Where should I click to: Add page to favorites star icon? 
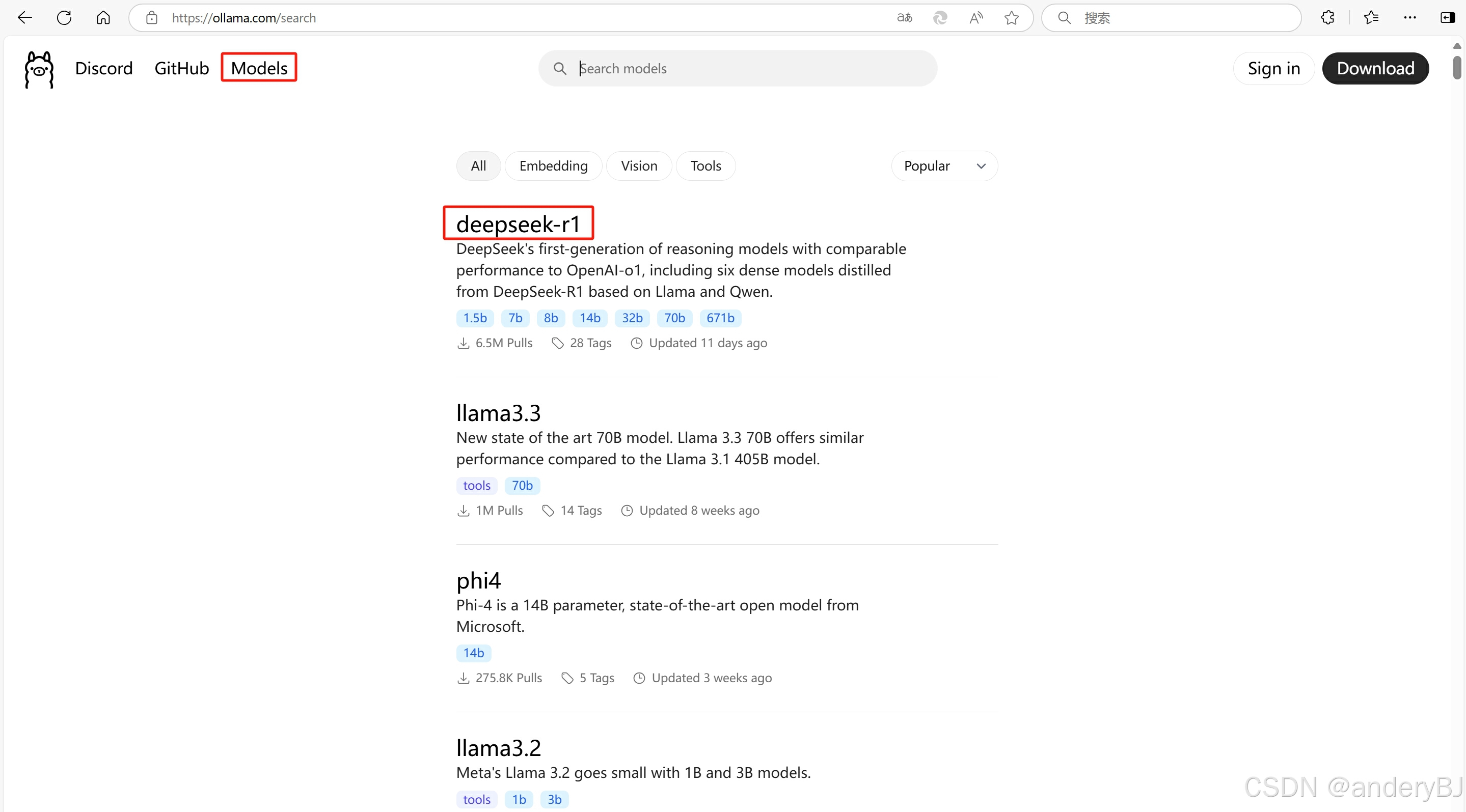pos(1011,18)
